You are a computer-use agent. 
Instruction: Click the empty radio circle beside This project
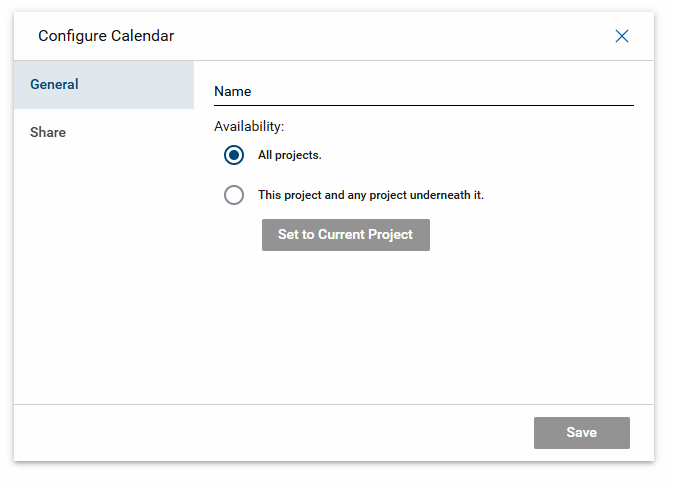coord(234,195)
